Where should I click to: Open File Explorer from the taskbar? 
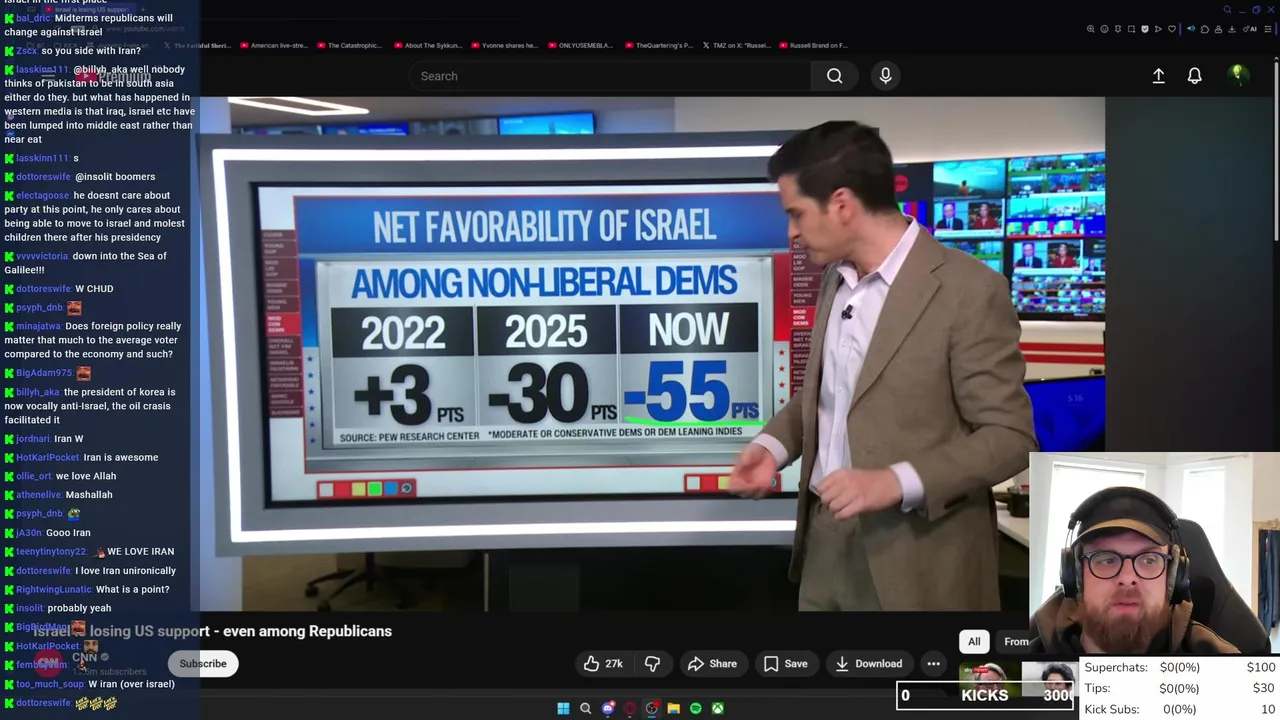click(673, 708)
